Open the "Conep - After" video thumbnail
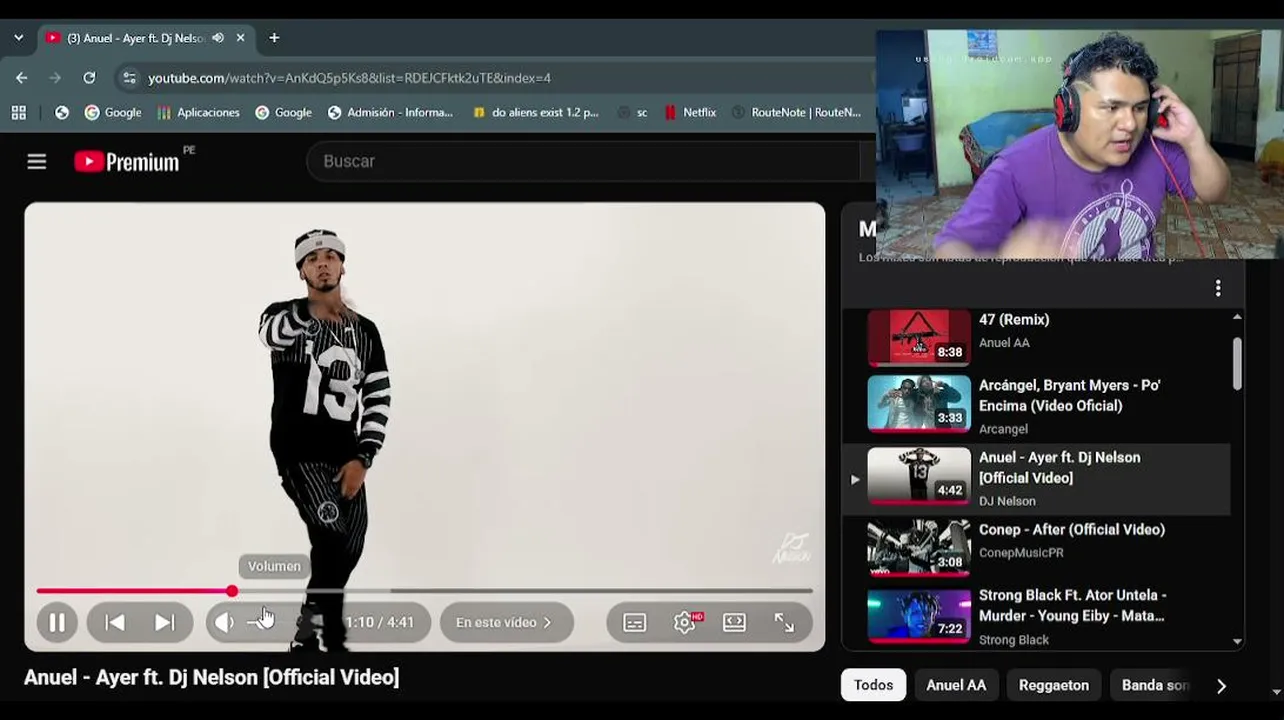Screen dimensions: 1284x720 pos(919,547)
